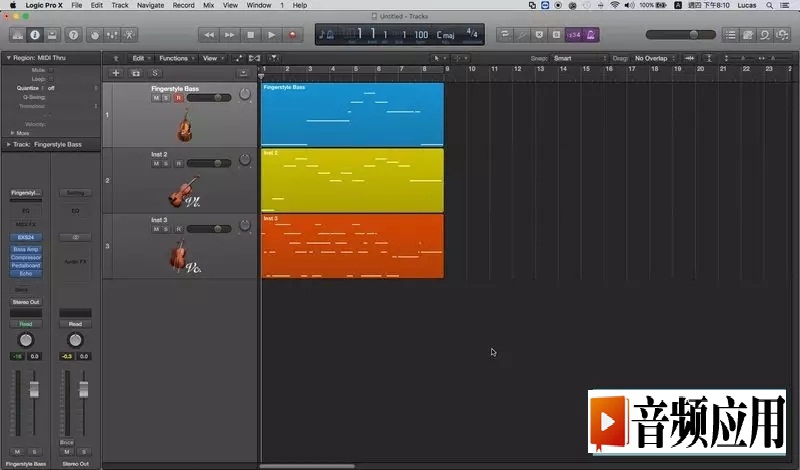Open the Note Pads button
800x470 pixels.
pyautogui.click(x=747, y=35)
